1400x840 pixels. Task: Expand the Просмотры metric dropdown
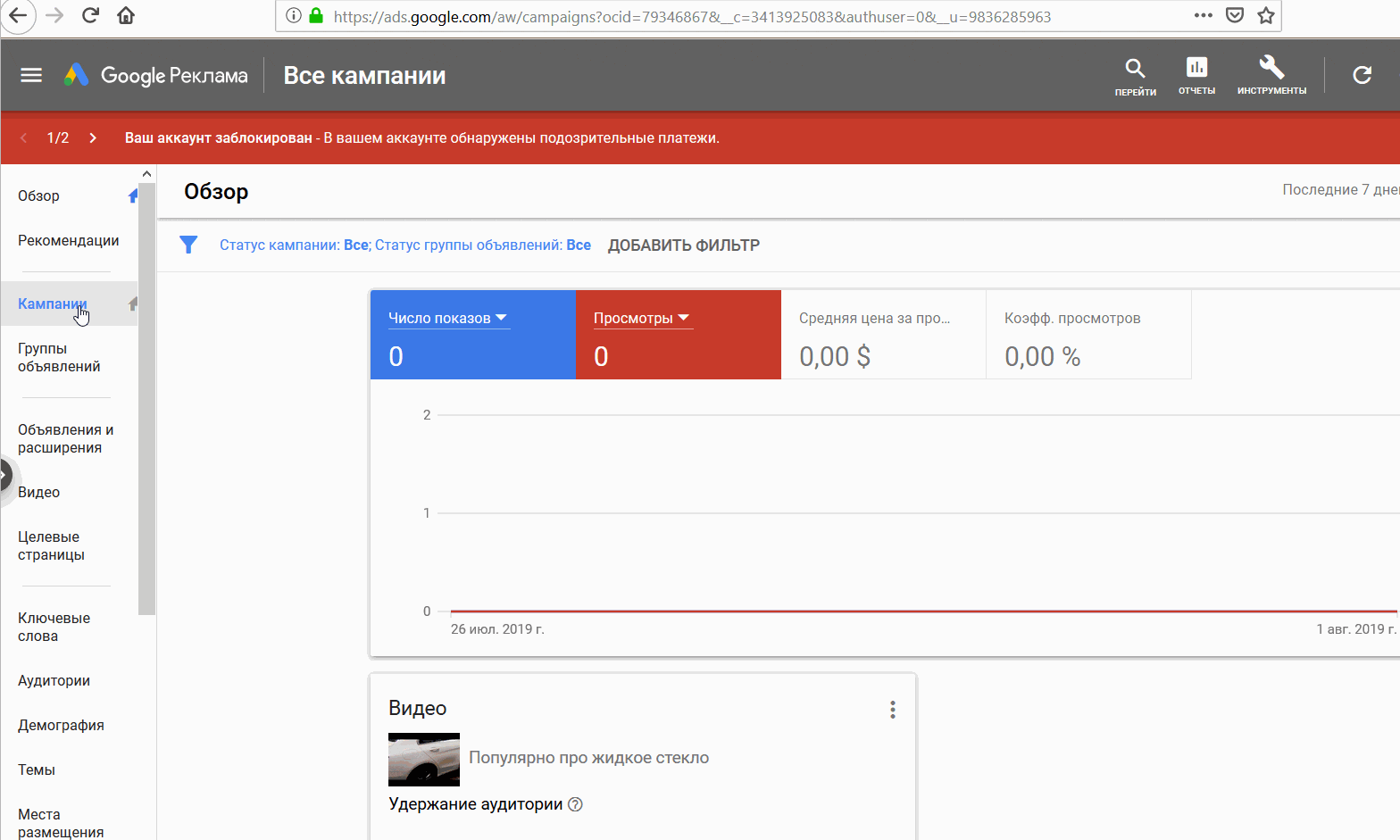[x=643, y=319]
